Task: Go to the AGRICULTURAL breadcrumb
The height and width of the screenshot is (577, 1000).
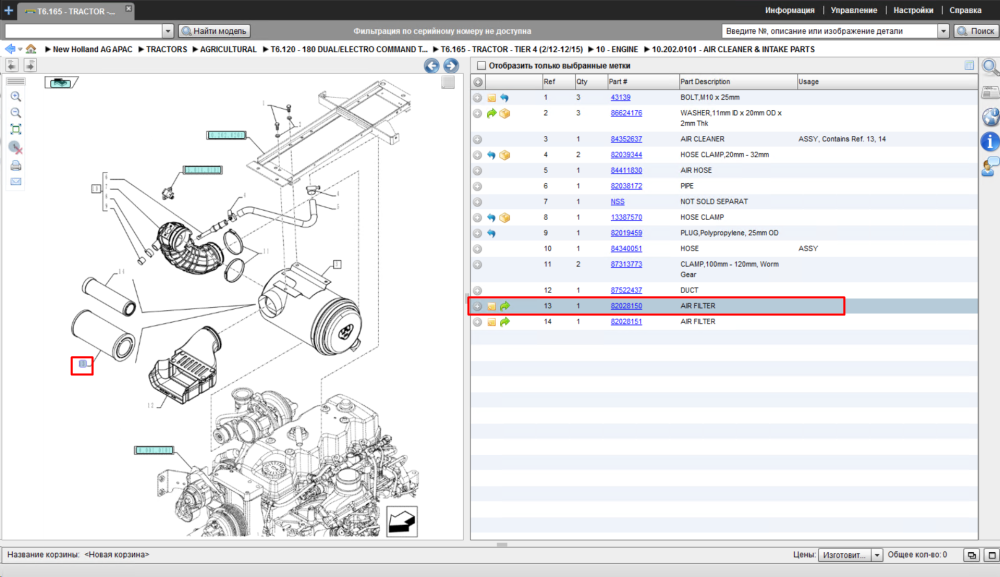Action: pyautogui.click(x=228, y=49)
